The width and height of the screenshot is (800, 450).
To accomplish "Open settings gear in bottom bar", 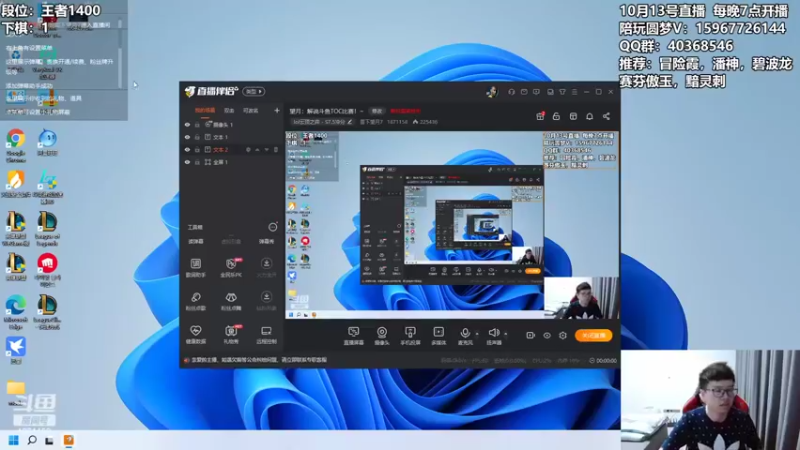I will (x=563, y=335).
